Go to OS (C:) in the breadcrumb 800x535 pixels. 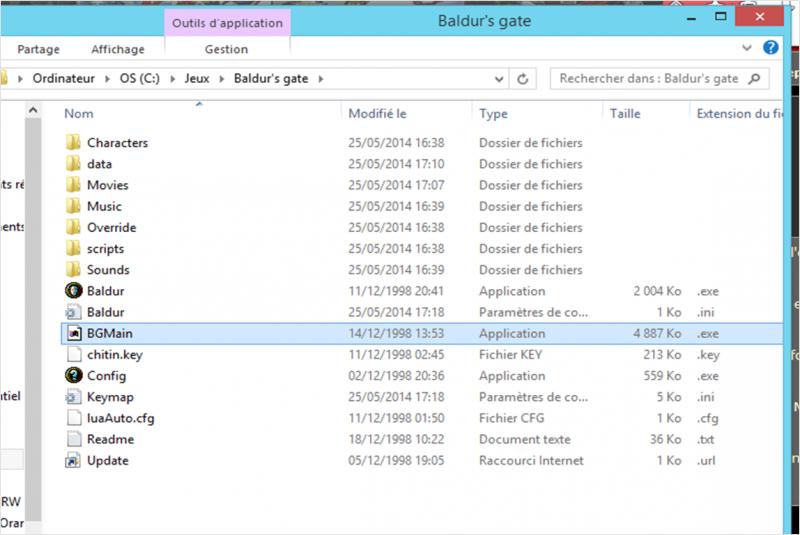tap(140, 79)
